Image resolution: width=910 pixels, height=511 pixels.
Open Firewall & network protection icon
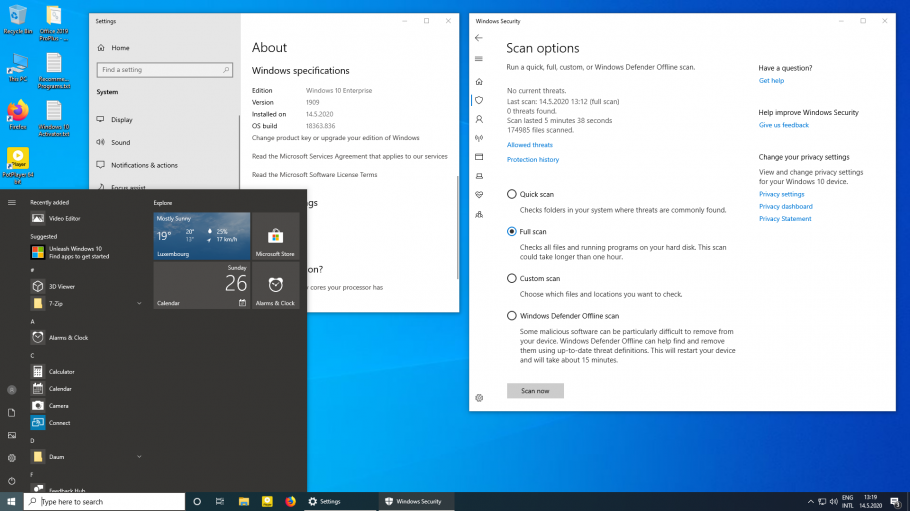[x=479, y=138]
